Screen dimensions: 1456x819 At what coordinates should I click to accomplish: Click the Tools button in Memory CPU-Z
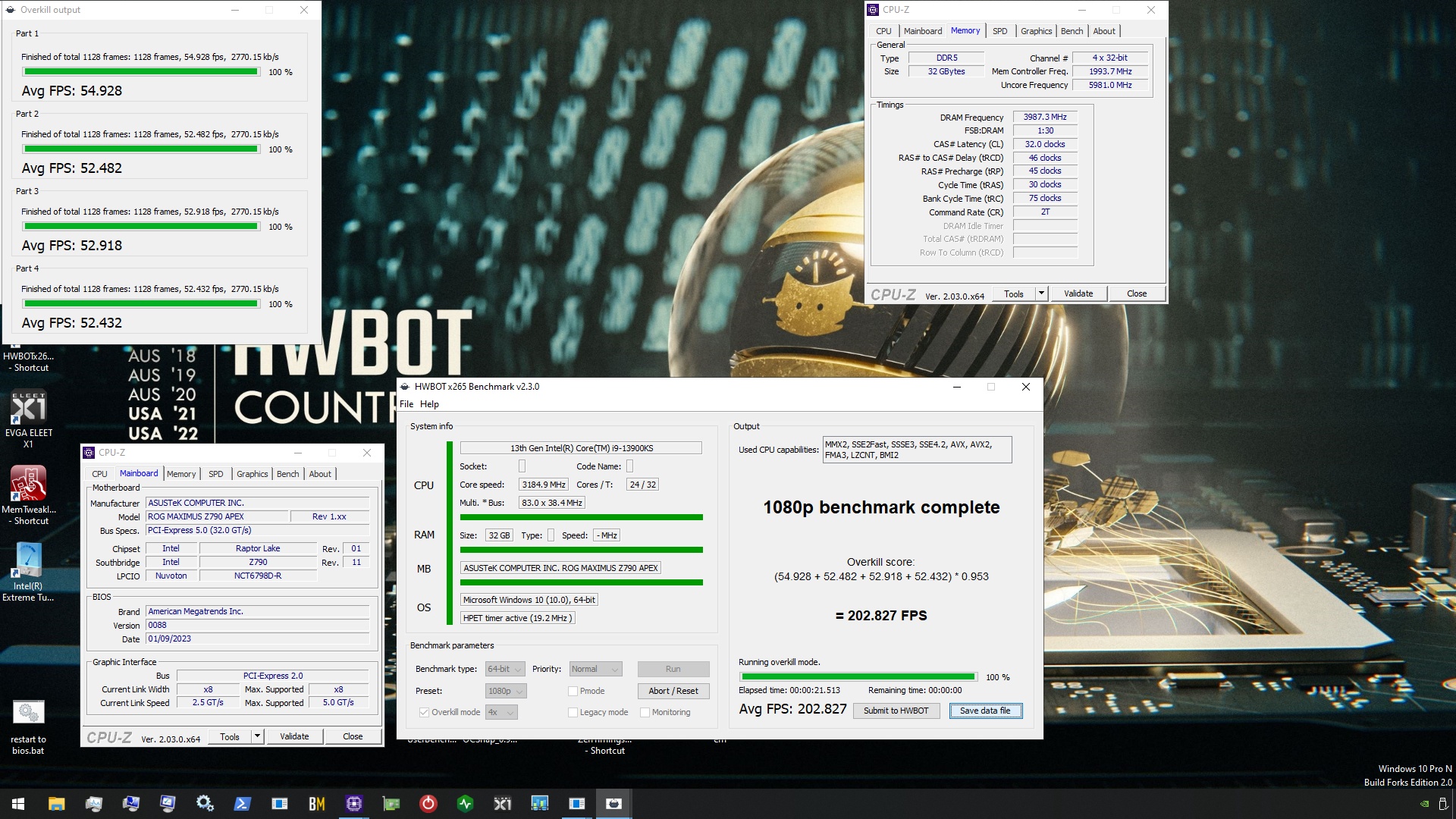click(1013, 293)
